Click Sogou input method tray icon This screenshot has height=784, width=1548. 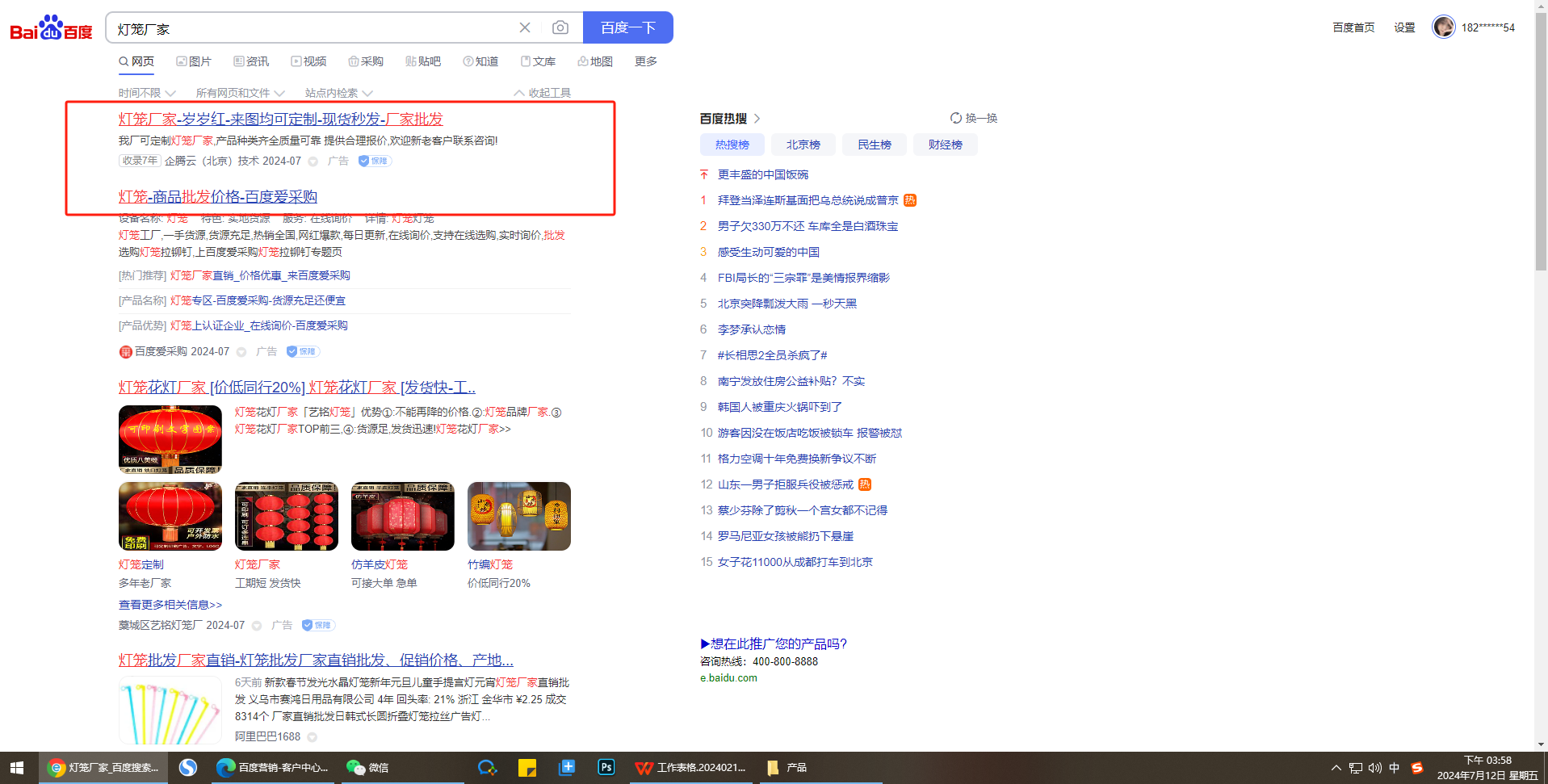click(1417, 768)
